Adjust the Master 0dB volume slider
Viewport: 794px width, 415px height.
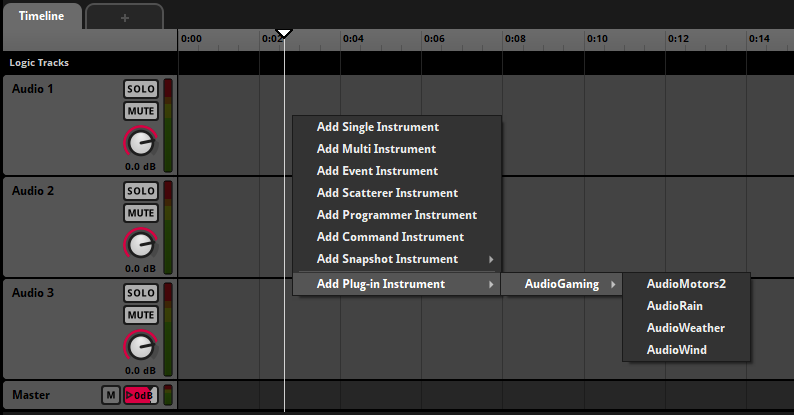140,395
